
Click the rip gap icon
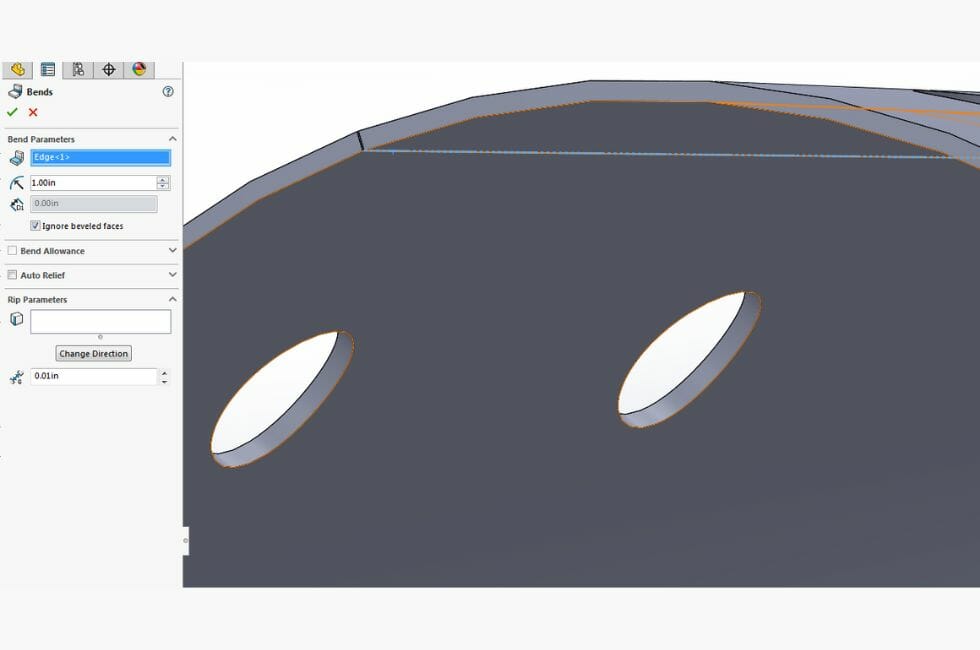(x=17, y=376)
